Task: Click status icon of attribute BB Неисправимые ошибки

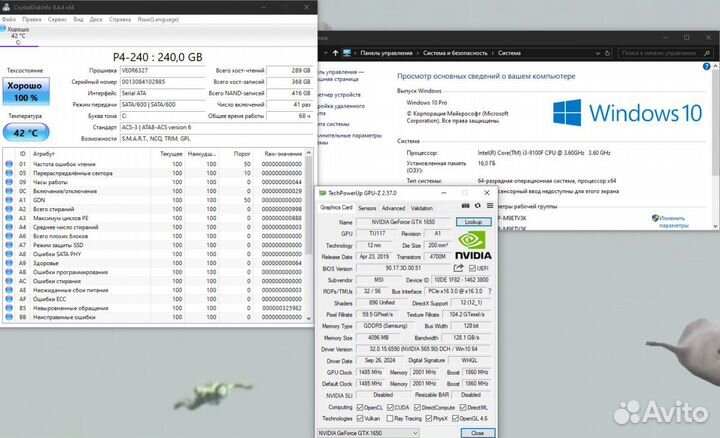Action: [9, 317]
